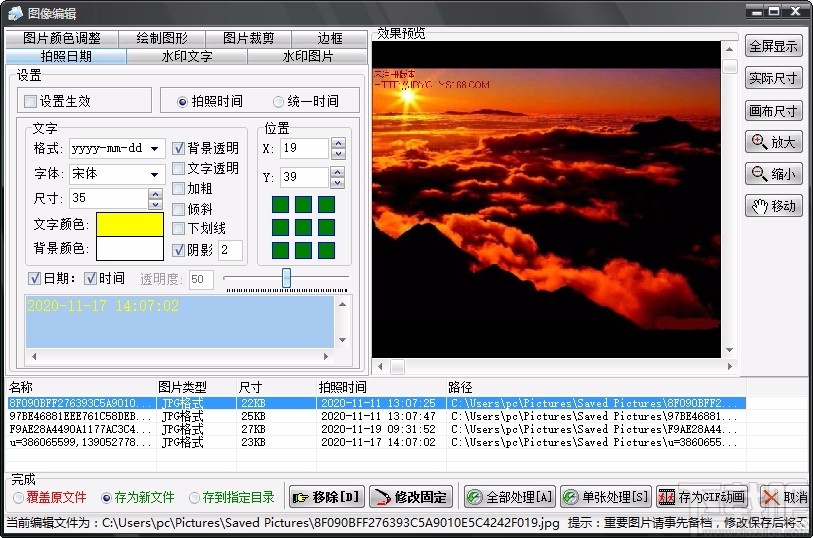
Task: Open the 拍照日期 tab
Action: click(66, 56)
